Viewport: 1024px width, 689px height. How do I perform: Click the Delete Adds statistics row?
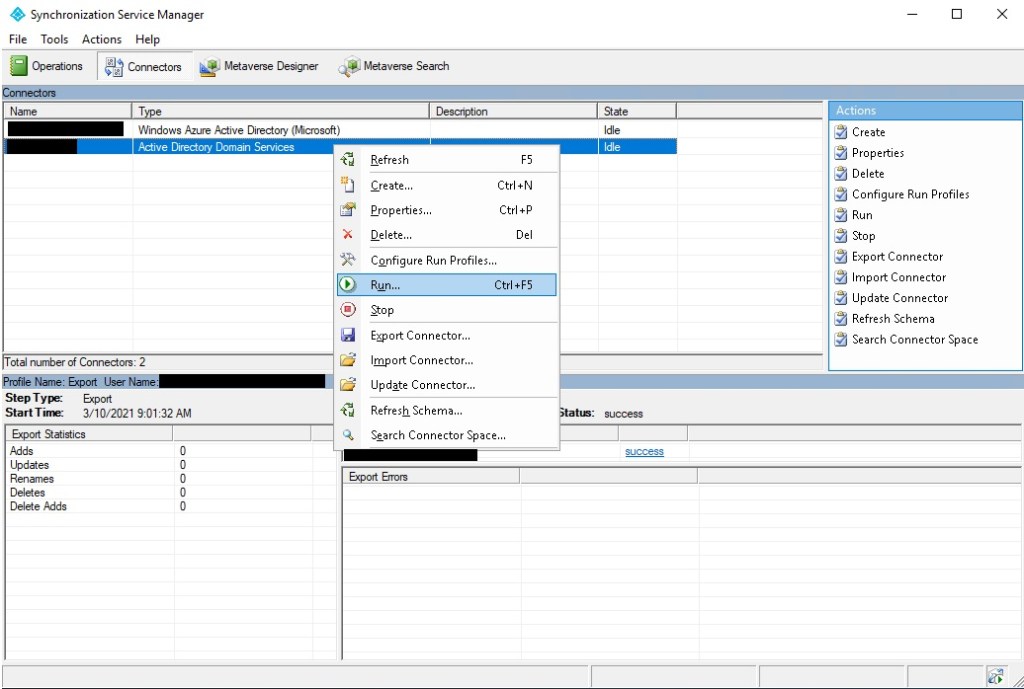pyautogui.click(x=170, y=506)
